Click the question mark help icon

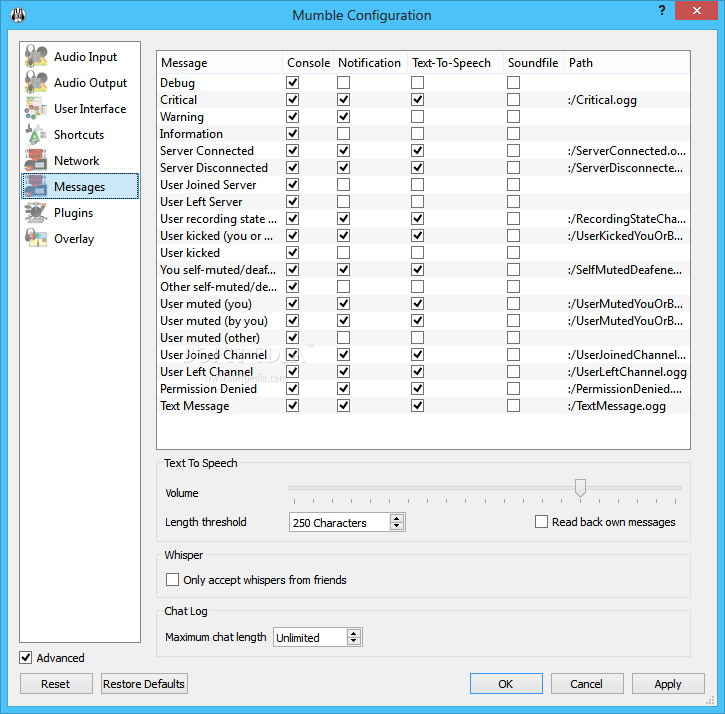point(662,10)
